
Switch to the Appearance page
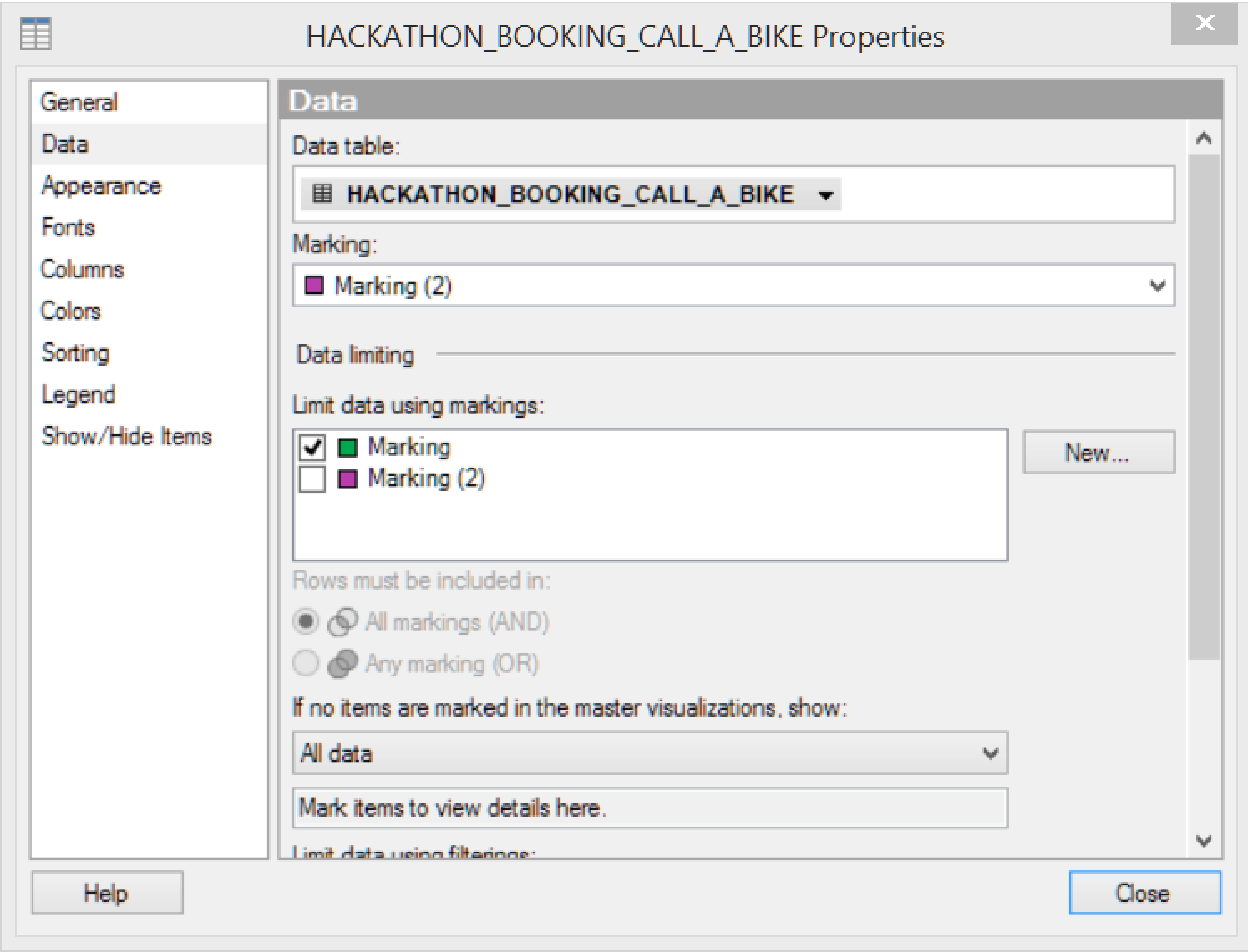[101, 185]
